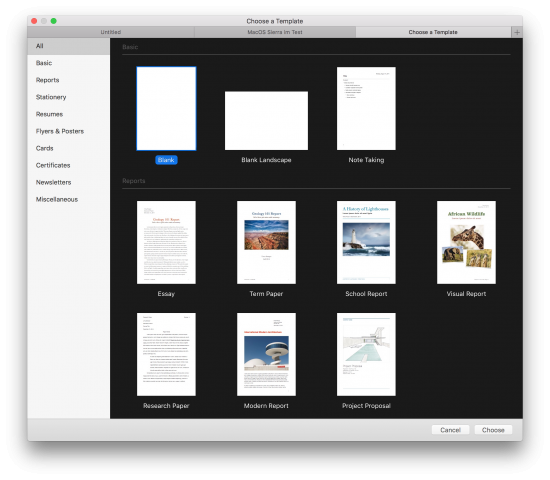Confirm with the Choose button
This screenshot has width=550, height=480.
(493, 430)
